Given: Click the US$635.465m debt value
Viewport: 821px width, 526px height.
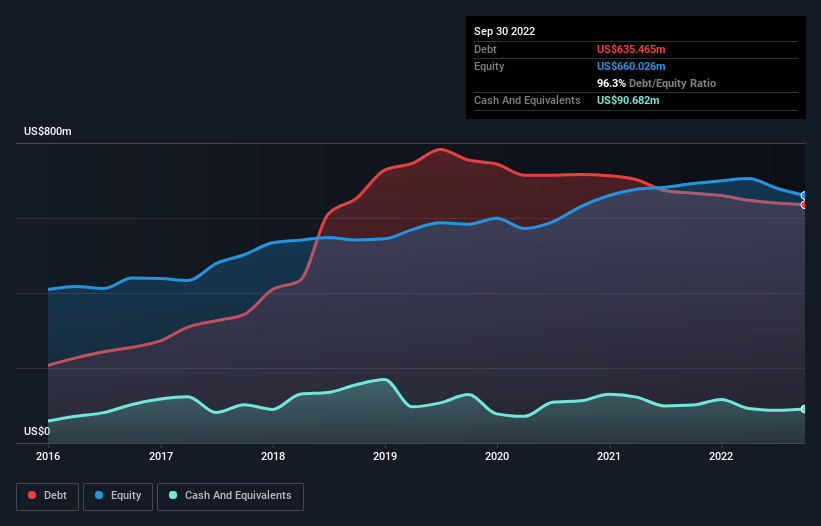Looking at the screenshot, I should click(x=631, y=49).
